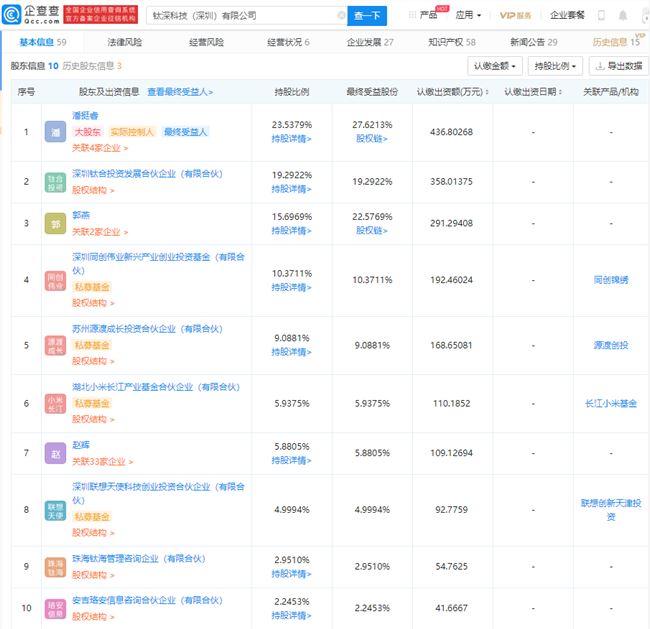Open 深圳钛合投资发展合伙企业 link
The width and height of the screenshot is (650, 629).
(x=148, y=174)
